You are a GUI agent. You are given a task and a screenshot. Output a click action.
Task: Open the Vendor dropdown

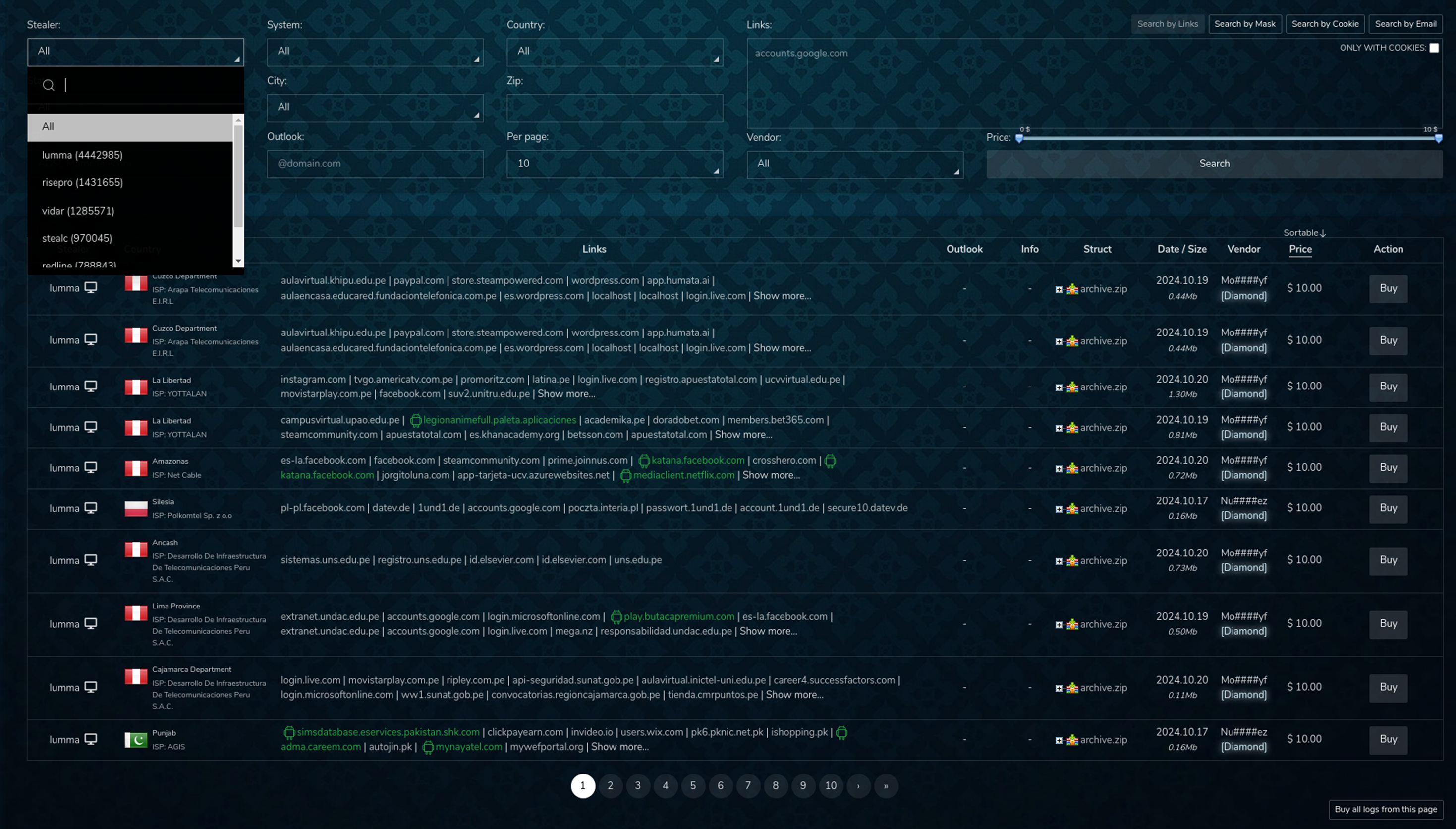coord(855,164)
